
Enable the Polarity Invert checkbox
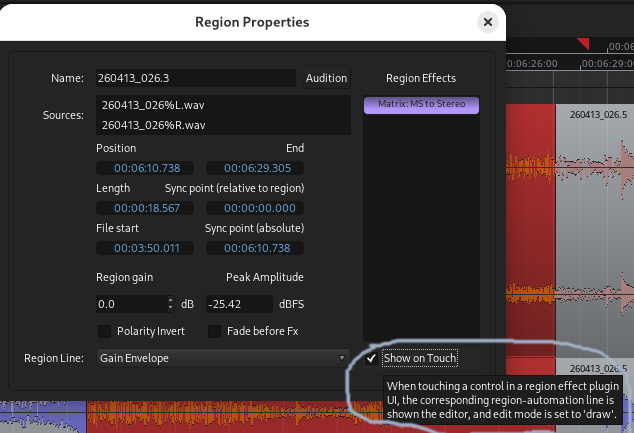point(104,332)
